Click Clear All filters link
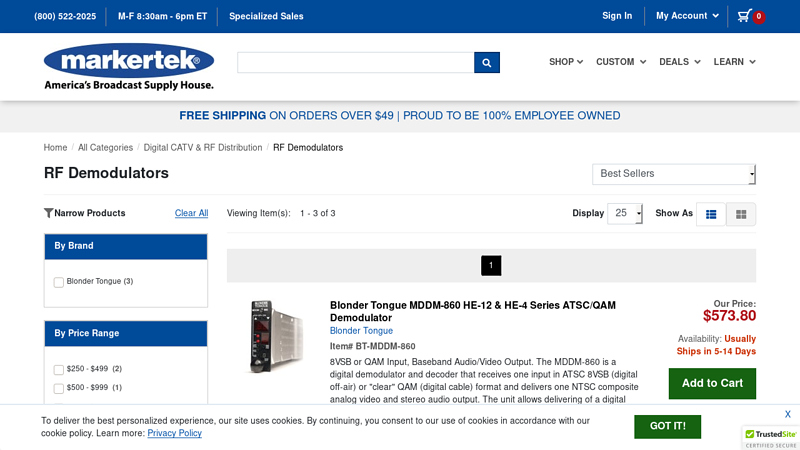 tap(191, 213)
